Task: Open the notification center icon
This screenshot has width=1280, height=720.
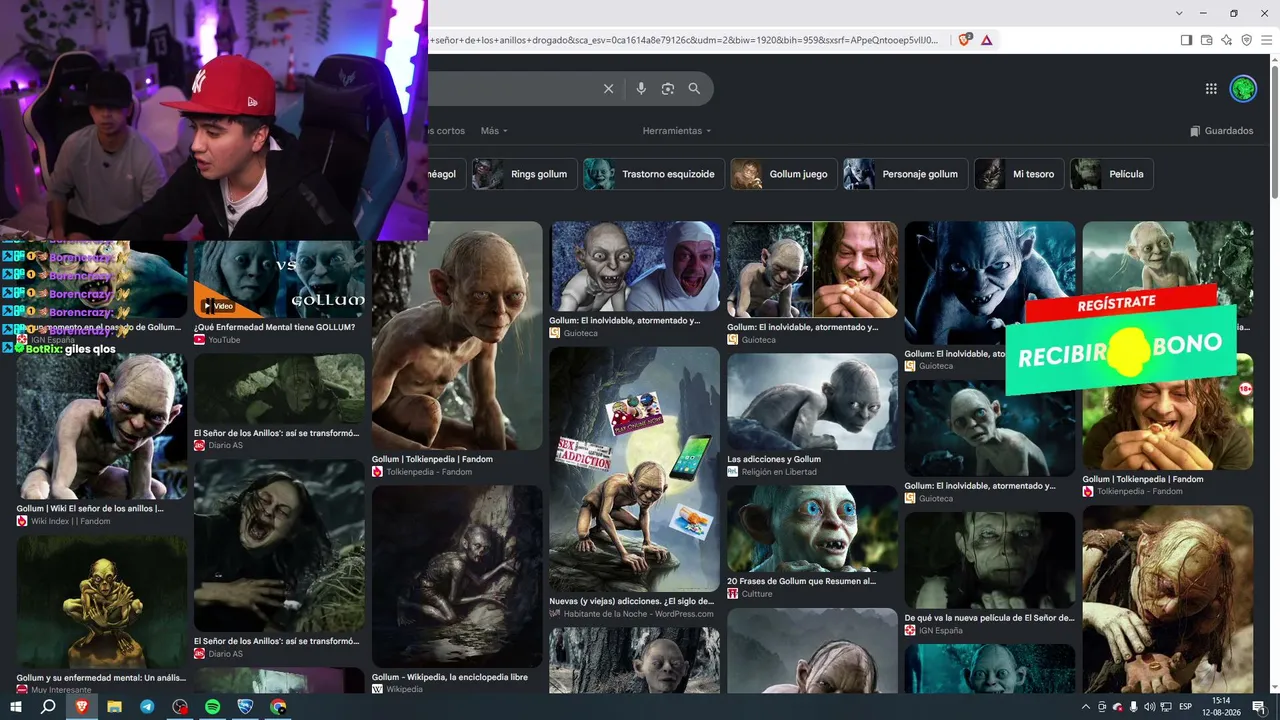Action: pos(1259,707)
